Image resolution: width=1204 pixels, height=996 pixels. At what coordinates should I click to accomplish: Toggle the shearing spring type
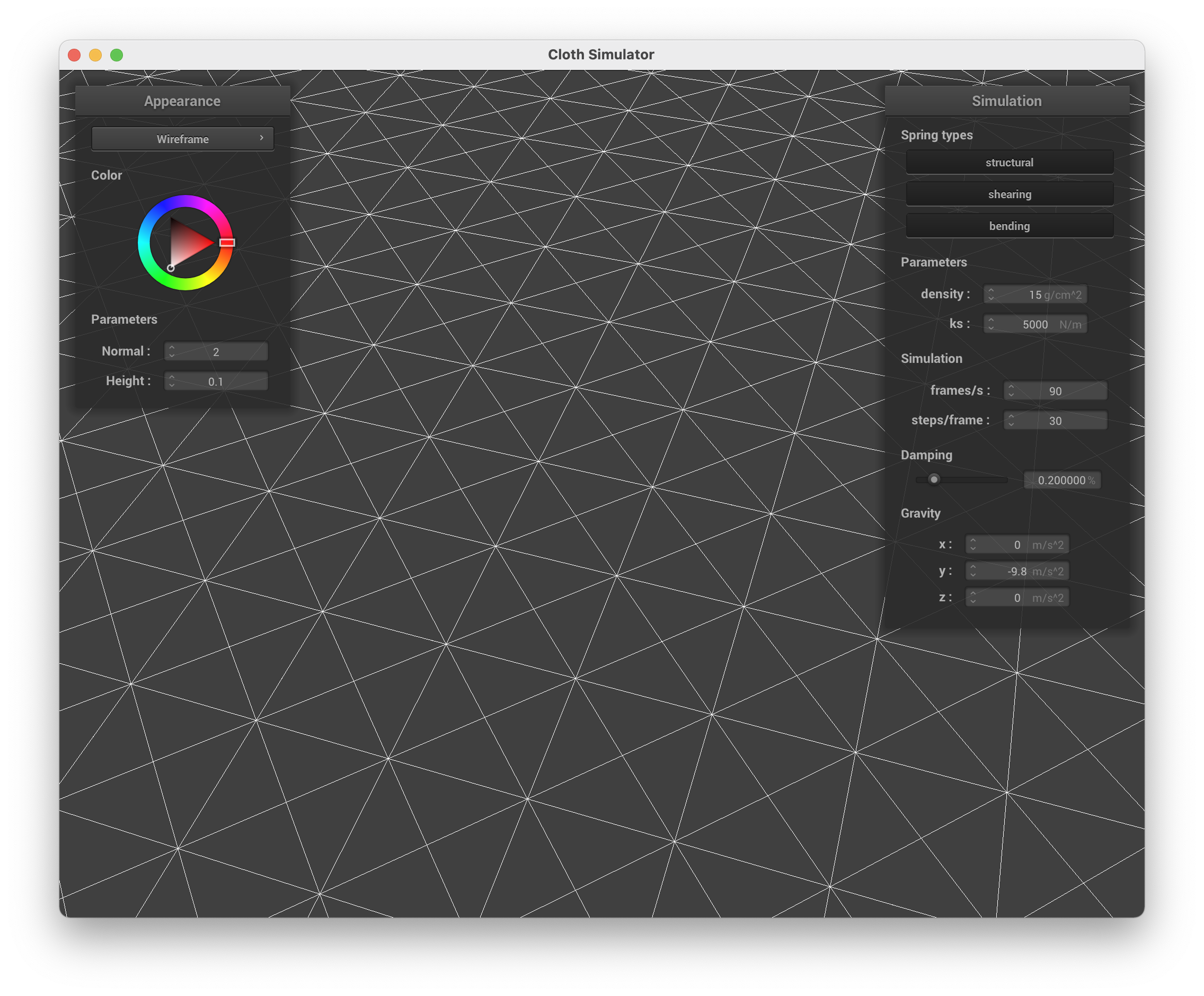tap(1009, 194)
